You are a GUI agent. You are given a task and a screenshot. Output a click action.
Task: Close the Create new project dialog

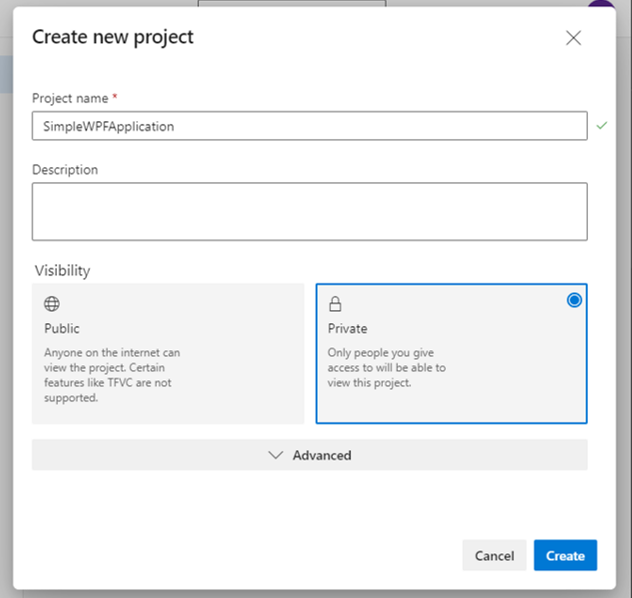point(573,38)
